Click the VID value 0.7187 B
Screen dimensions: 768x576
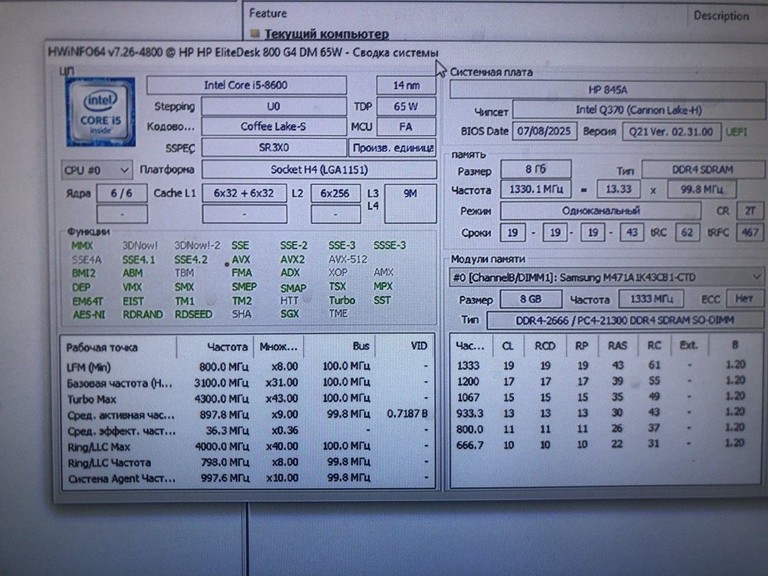[408, 414]
